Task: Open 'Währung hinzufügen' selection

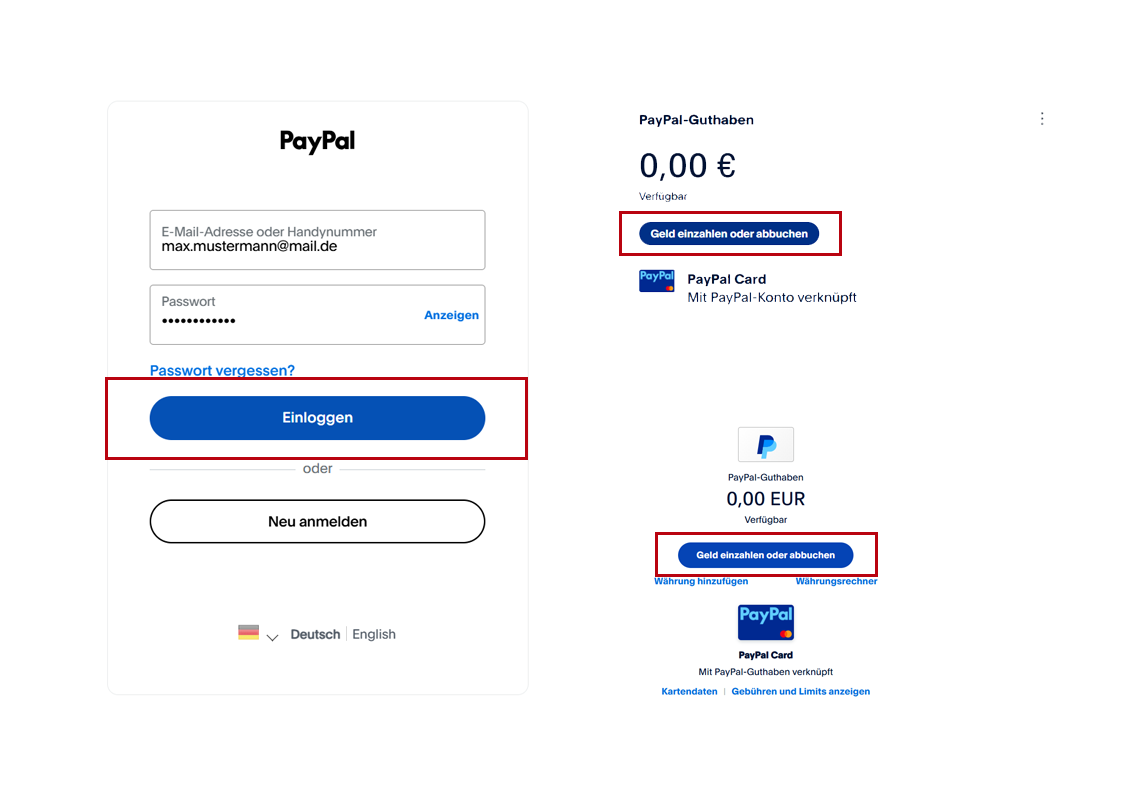Action: point(701,580)
